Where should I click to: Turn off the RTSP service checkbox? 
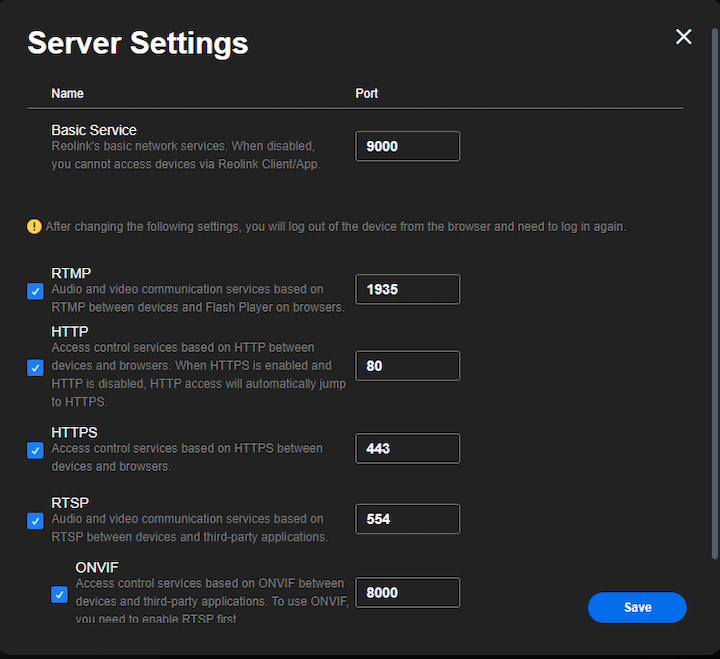tap(35, 521)
